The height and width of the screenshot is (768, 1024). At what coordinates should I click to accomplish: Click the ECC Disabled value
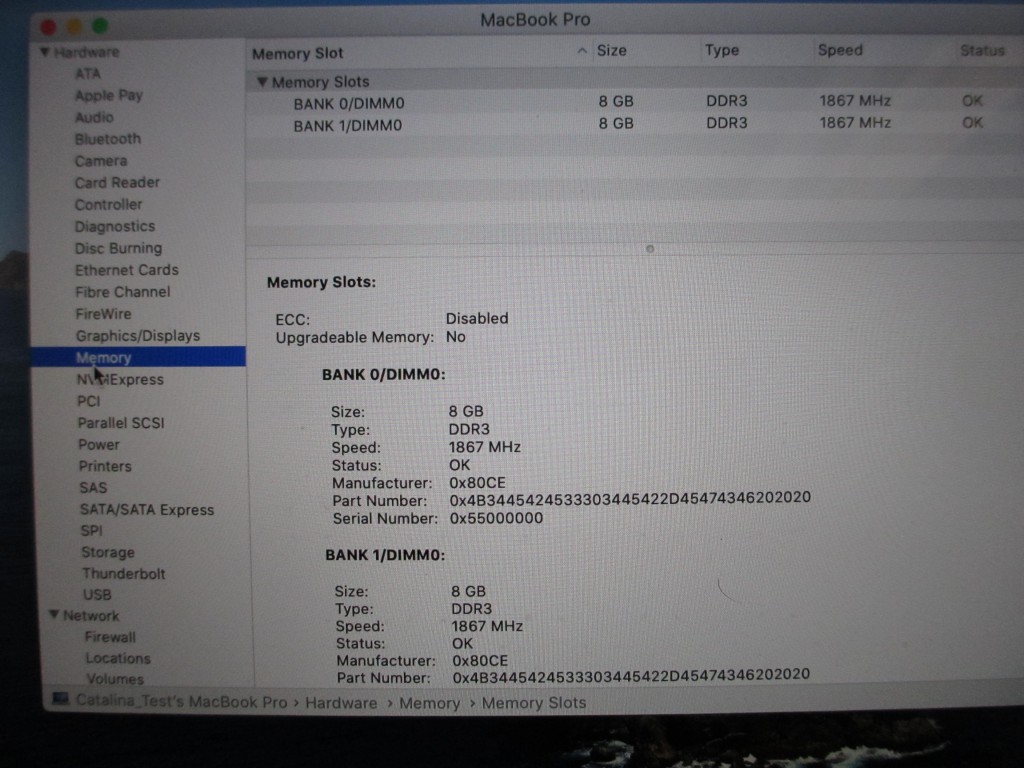(477, 319)
